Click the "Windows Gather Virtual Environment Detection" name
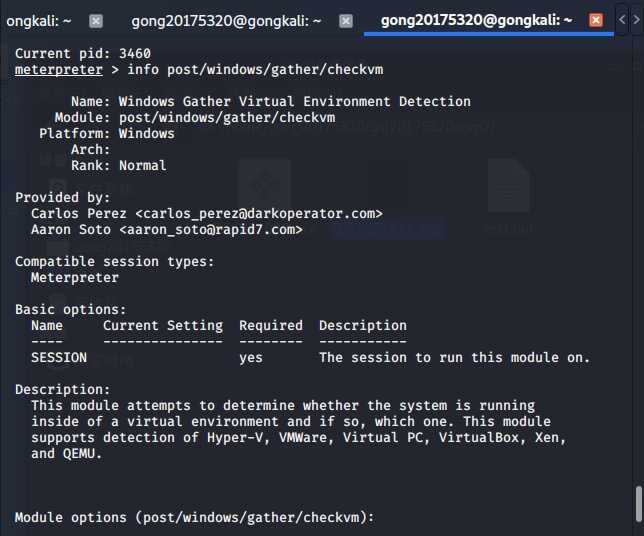 (295, 101)
